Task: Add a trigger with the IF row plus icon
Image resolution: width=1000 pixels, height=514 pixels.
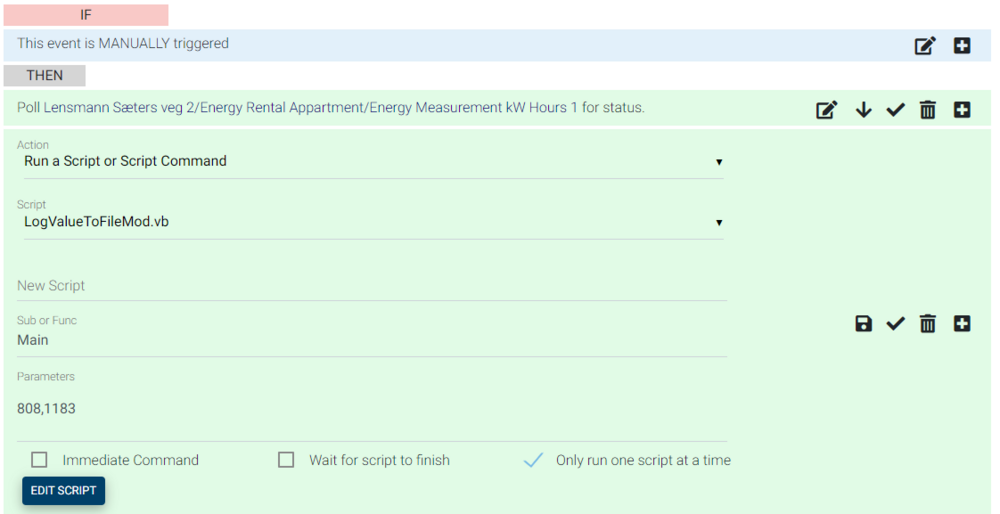Action: pos(962,46)
